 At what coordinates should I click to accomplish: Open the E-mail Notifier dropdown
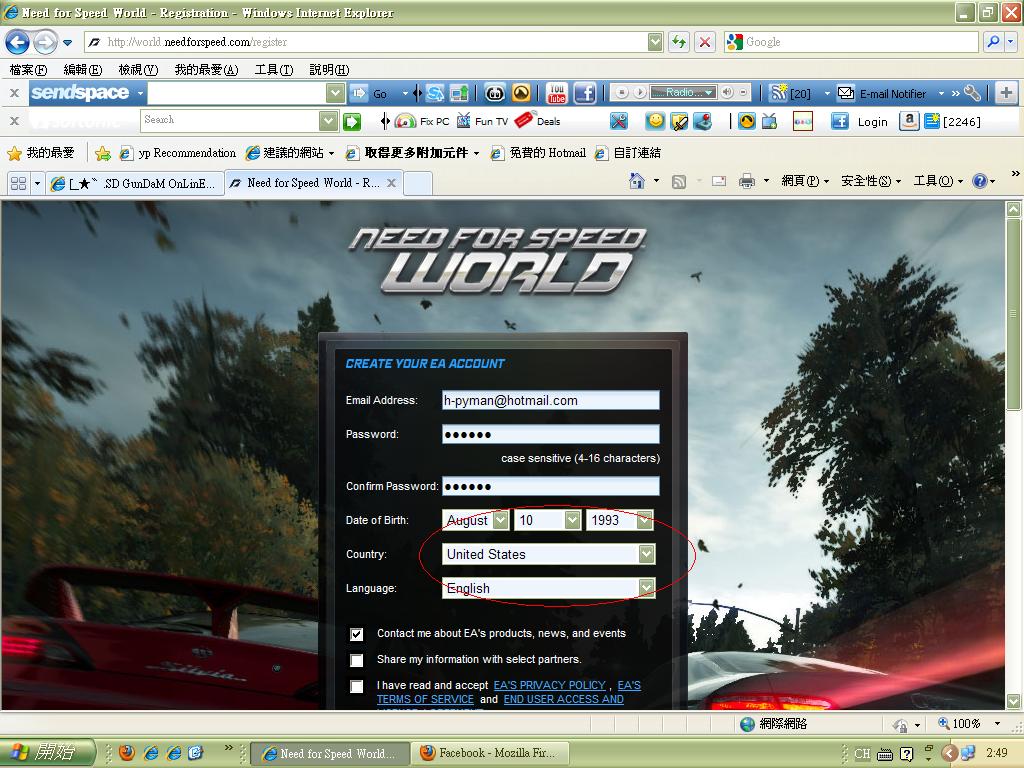coord(941,93)
